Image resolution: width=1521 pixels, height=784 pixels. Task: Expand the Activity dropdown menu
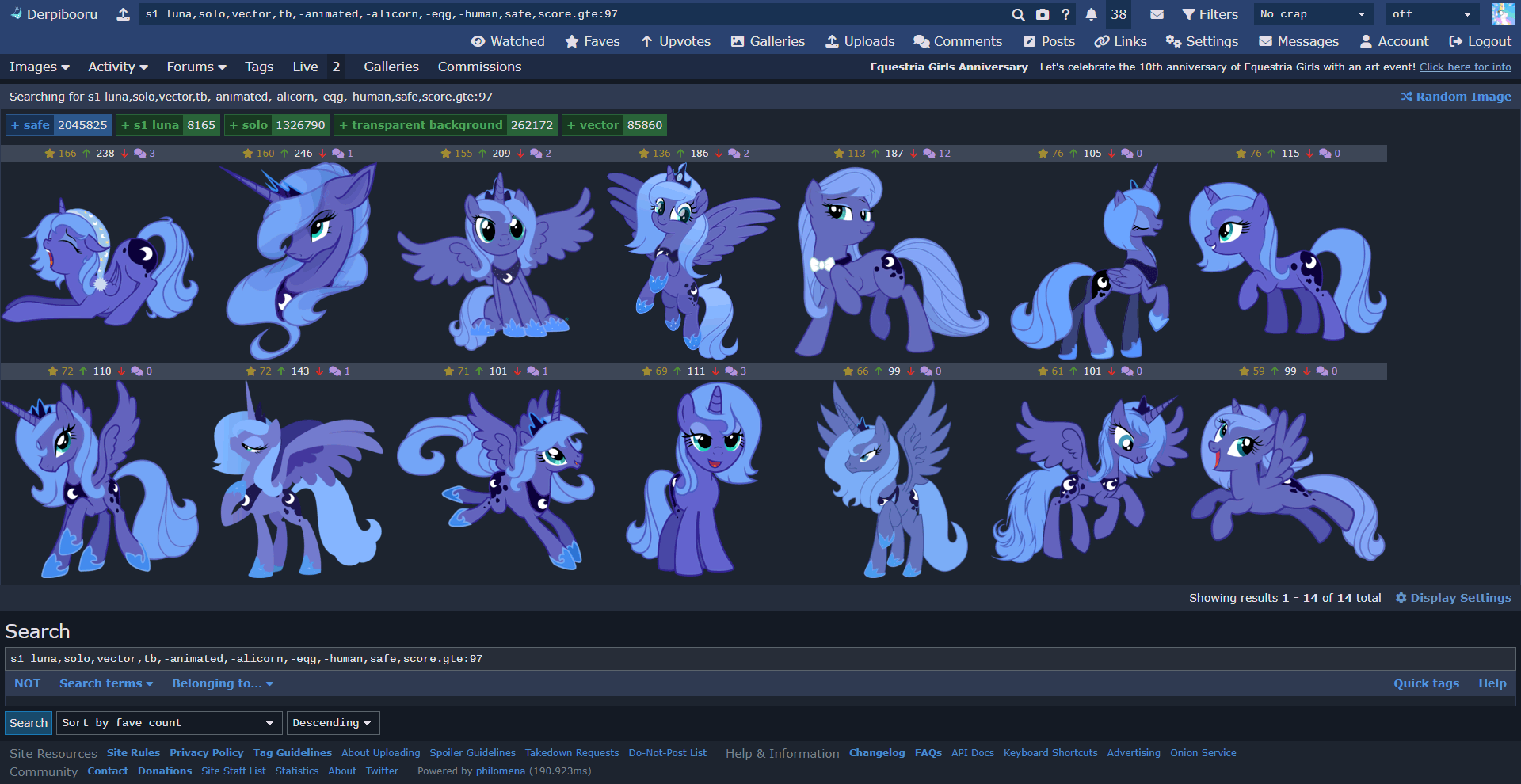point(118,67)
